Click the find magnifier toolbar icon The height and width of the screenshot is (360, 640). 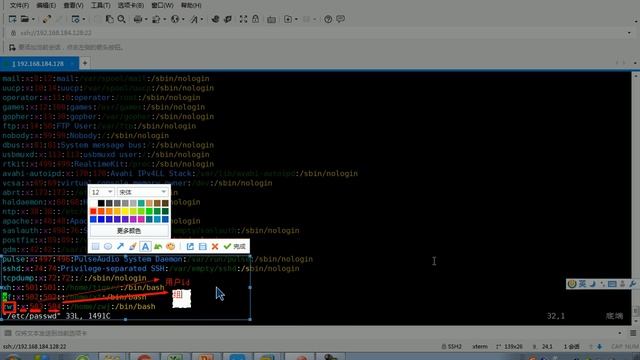122,19
